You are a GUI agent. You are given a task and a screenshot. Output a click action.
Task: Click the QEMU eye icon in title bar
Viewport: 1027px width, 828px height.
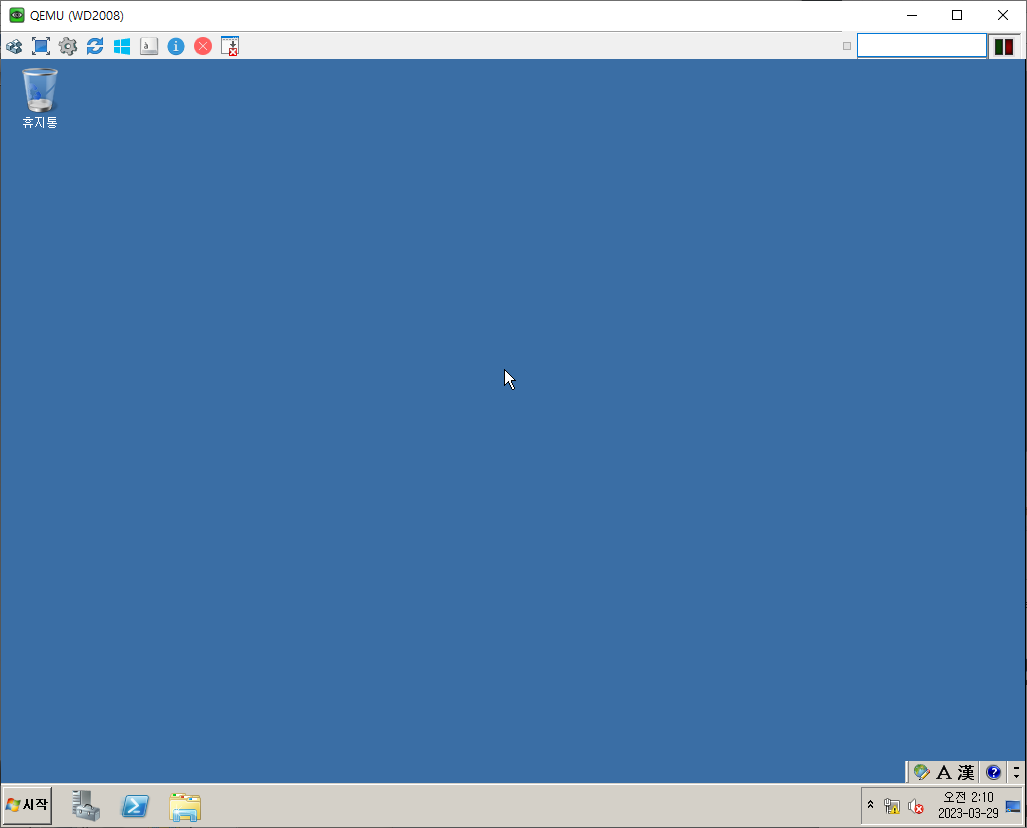coord(16,15)
